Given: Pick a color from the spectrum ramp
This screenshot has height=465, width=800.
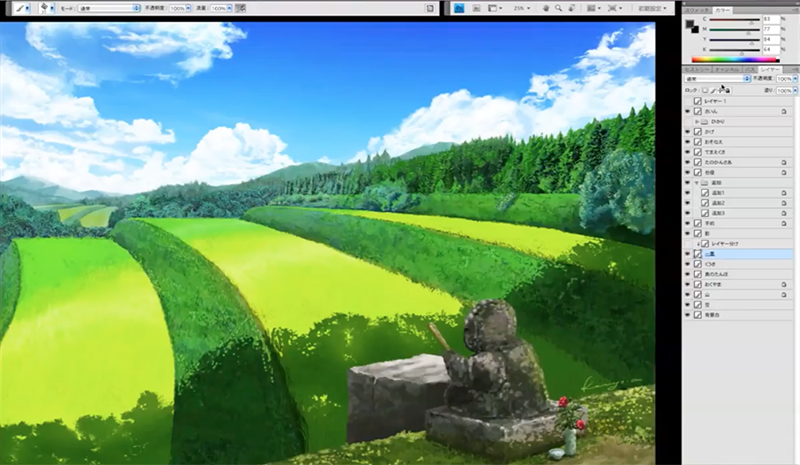Looking at the screenshot, I should pos(735,60).
